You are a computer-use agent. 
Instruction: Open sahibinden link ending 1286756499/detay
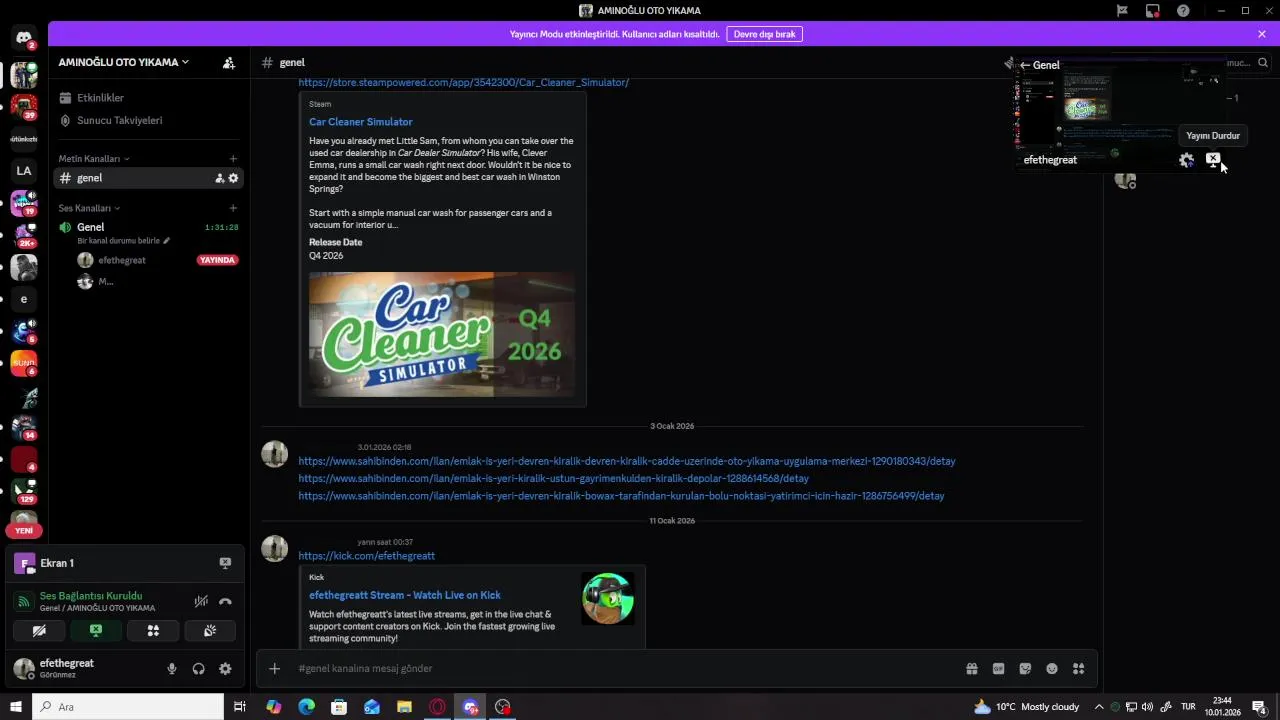point(621,495)
